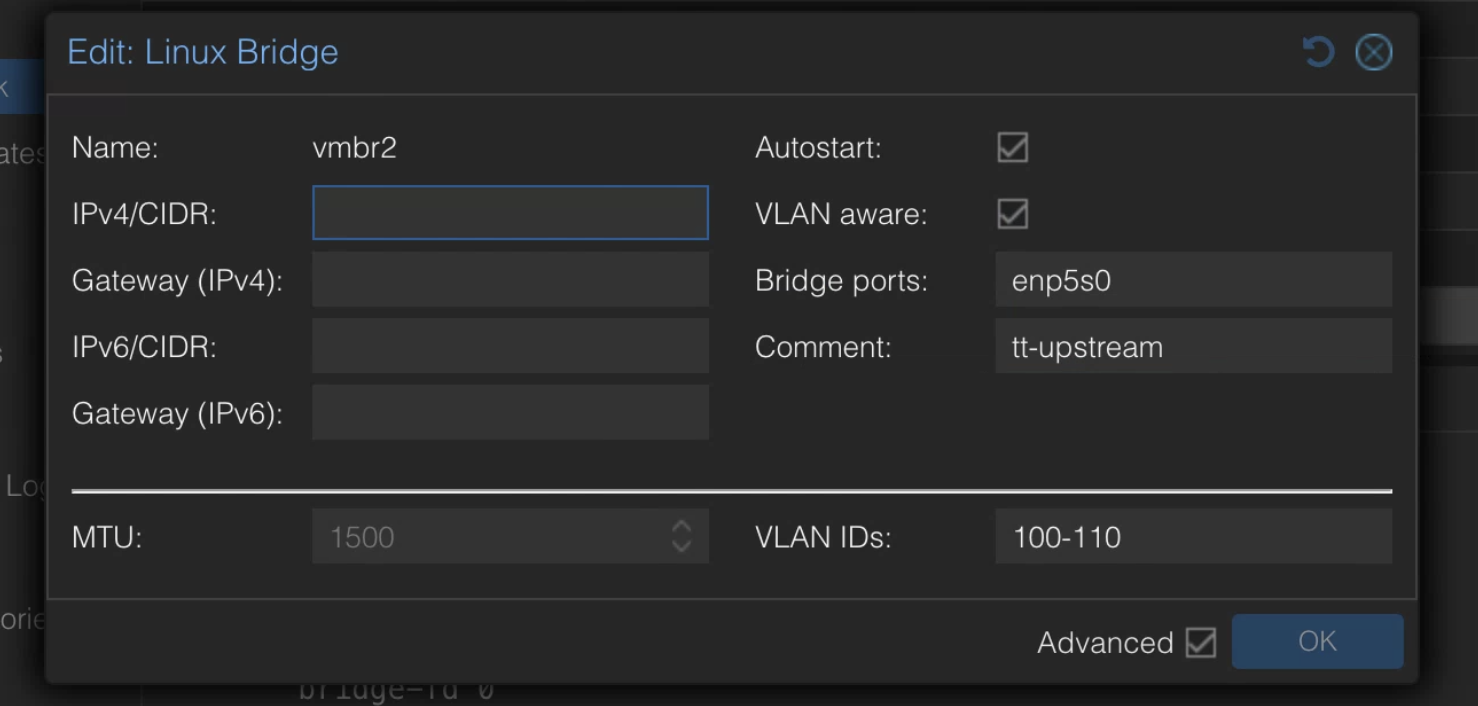Toggle the Autostart checkbox
The height and width of the screenshot is (706, 1478).
click(1013, 148)
